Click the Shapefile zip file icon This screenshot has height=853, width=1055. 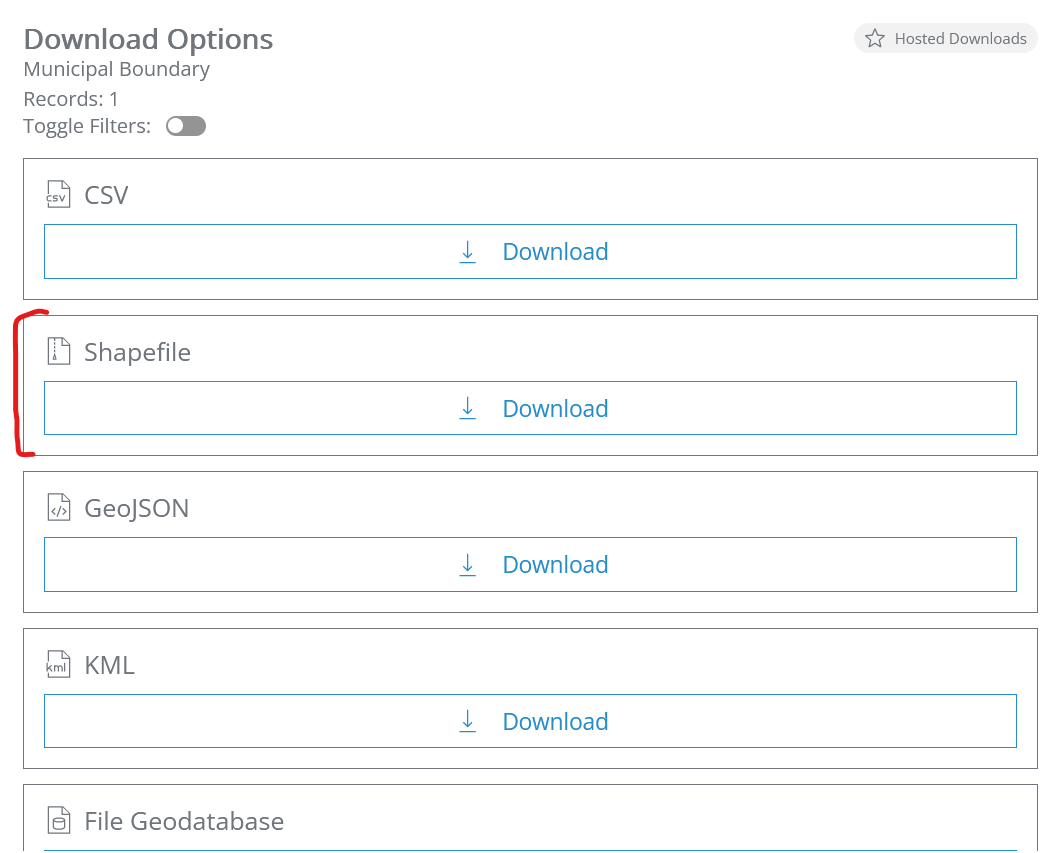point(59,351)
